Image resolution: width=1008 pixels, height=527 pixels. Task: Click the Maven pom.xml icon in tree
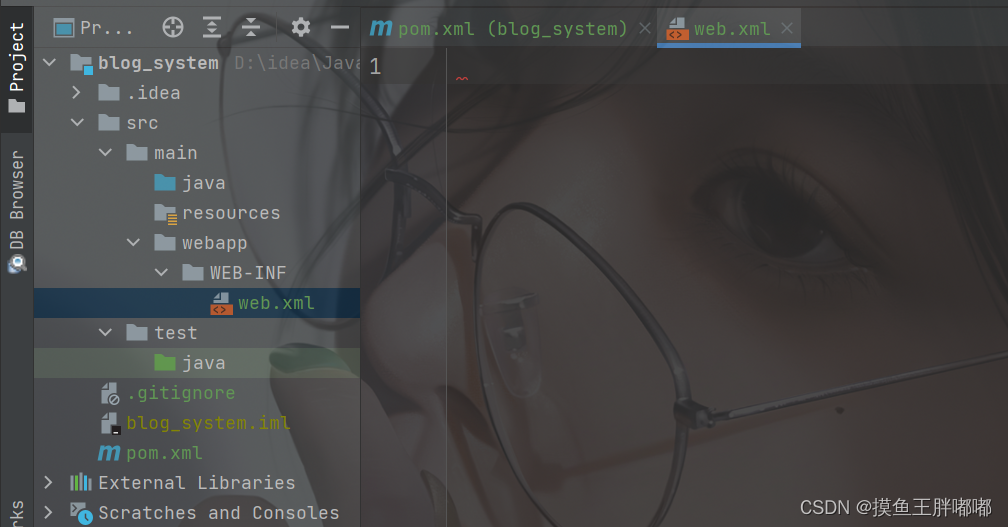109,453
